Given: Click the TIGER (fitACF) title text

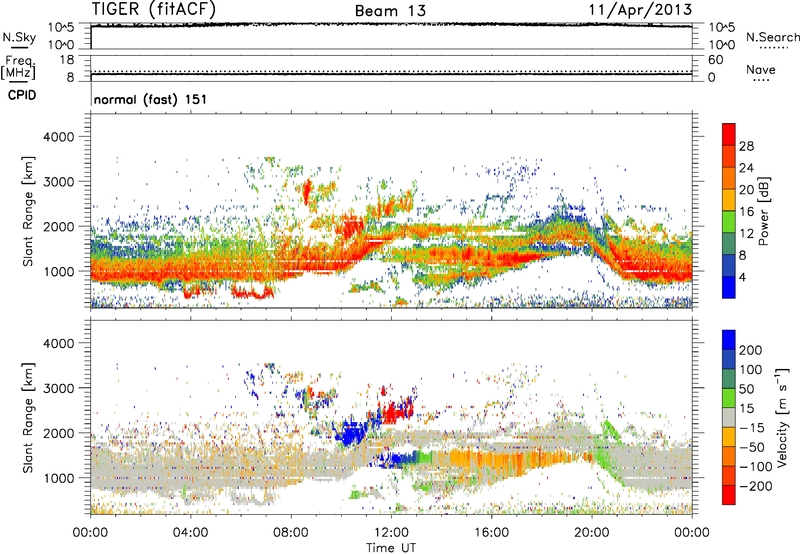Looking at the screenshot, I should (154, 9).
